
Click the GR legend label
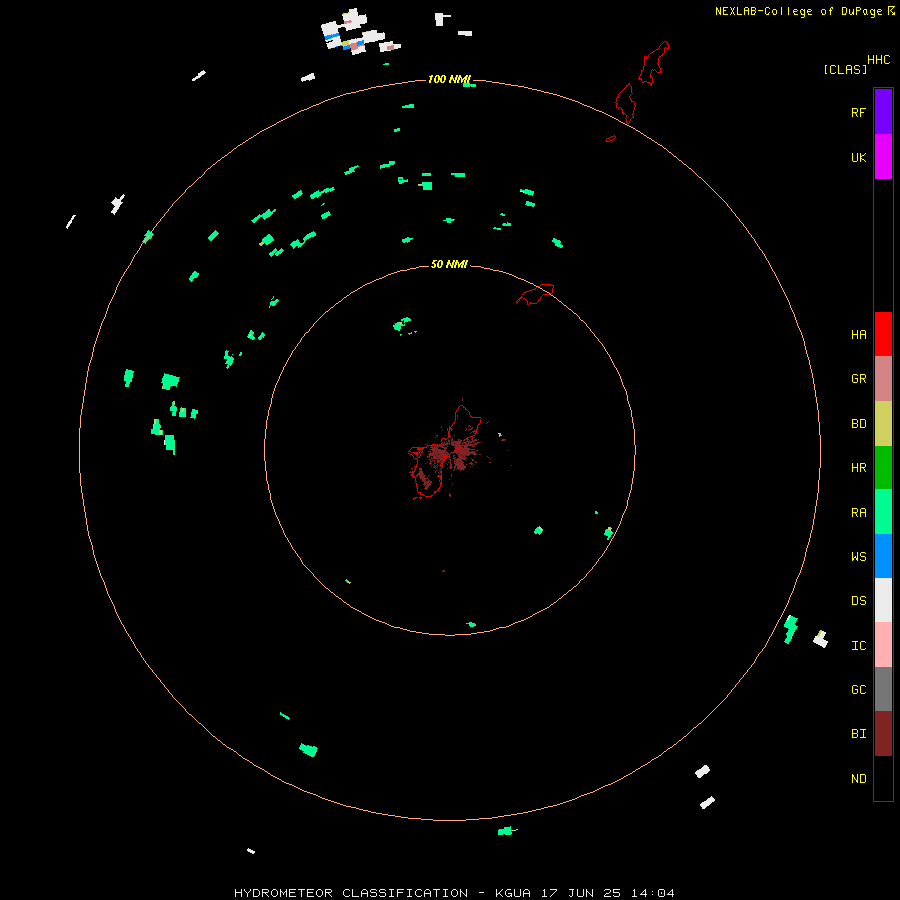coord(858,378)
